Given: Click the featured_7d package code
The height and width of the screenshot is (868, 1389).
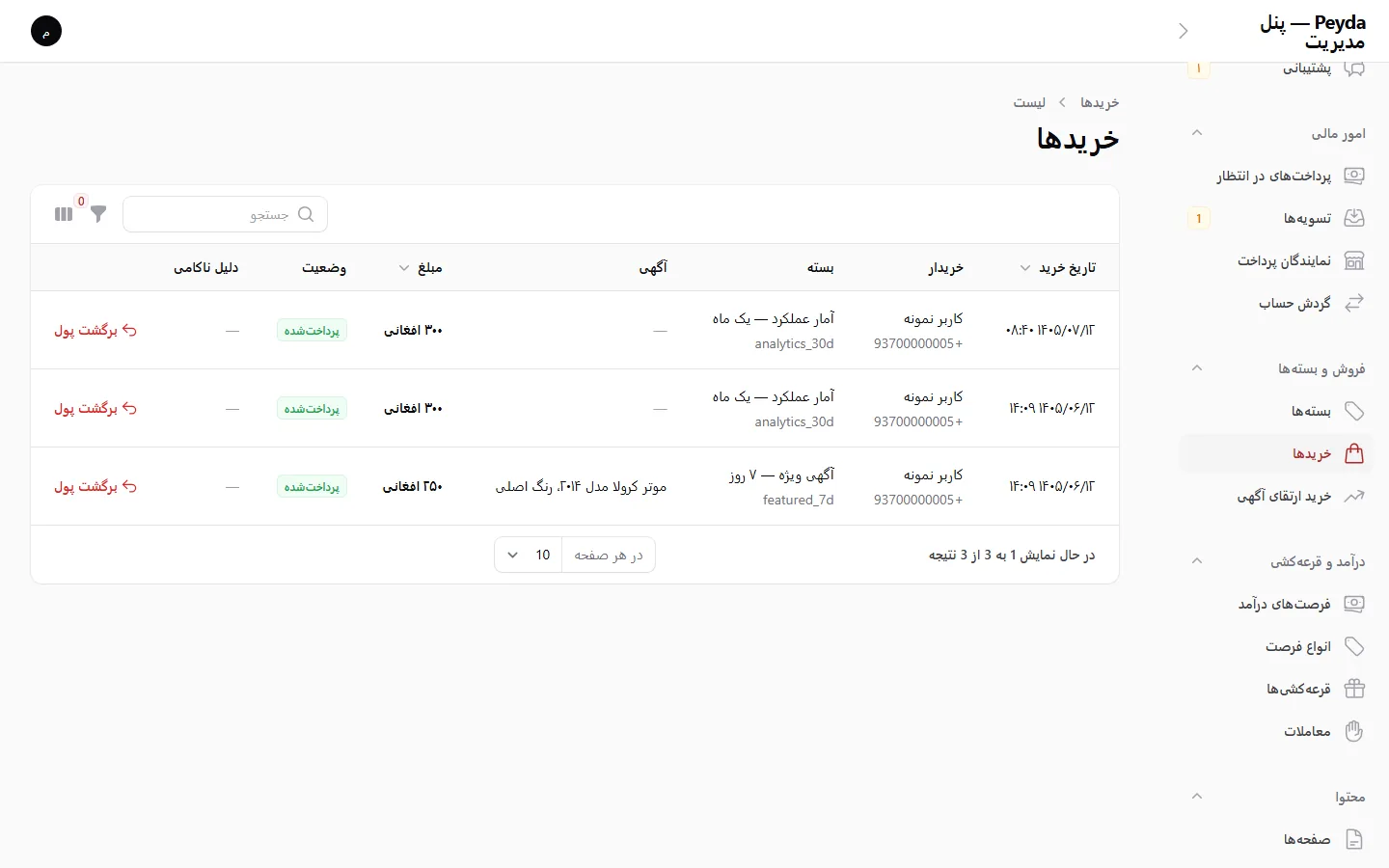Looking at the screenshot, I should coord(799,500).
